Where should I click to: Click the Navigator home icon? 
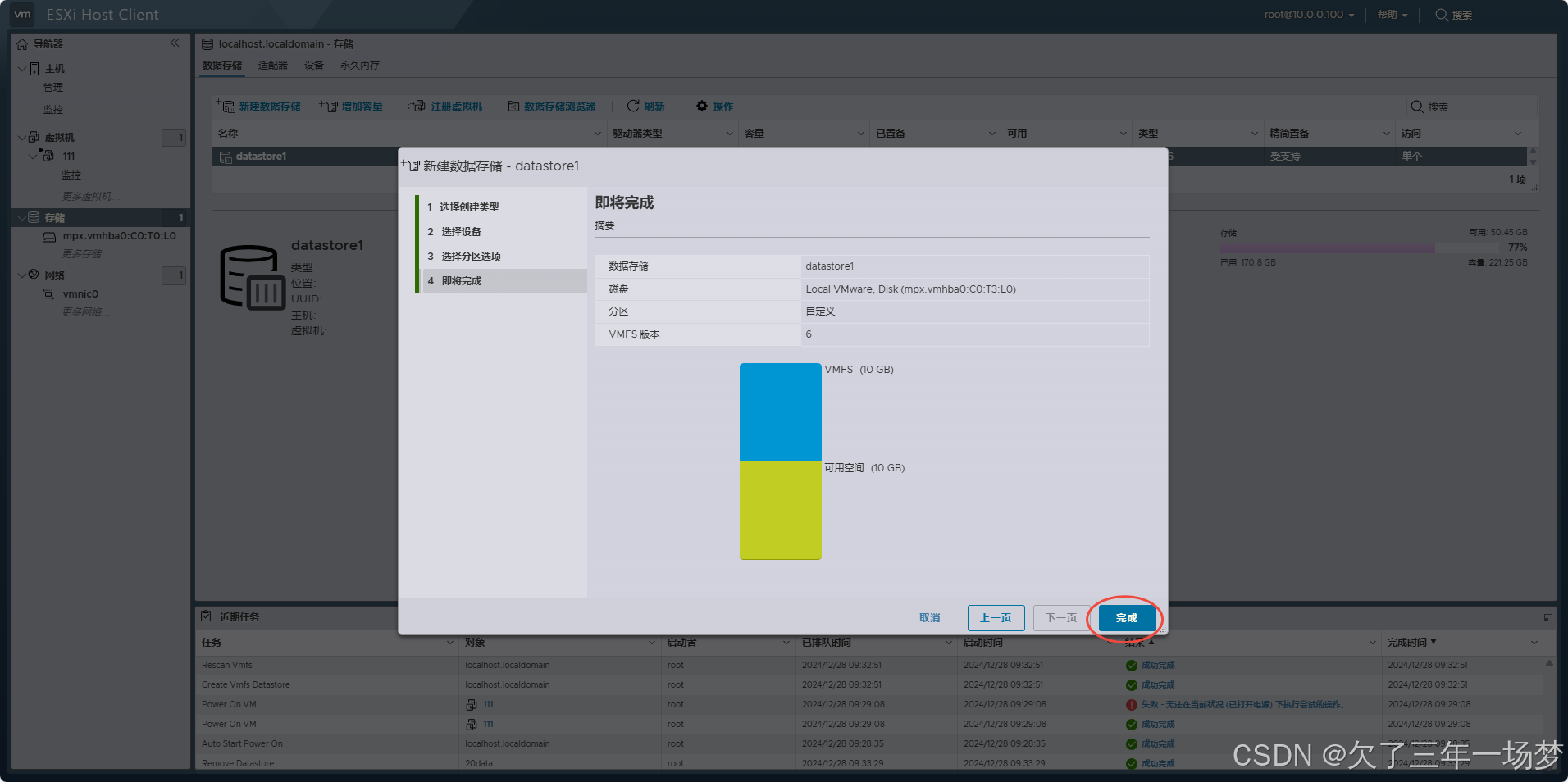pos(22,43)
